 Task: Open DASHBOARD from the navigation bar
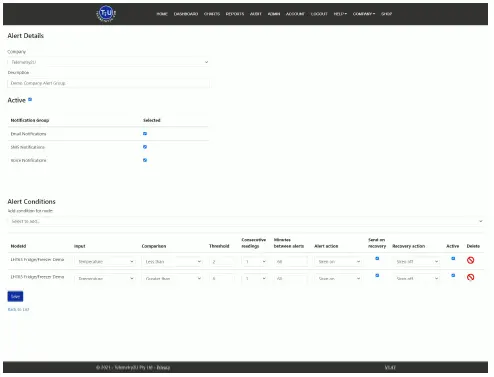pyautogui.click(x=187, y=14)
